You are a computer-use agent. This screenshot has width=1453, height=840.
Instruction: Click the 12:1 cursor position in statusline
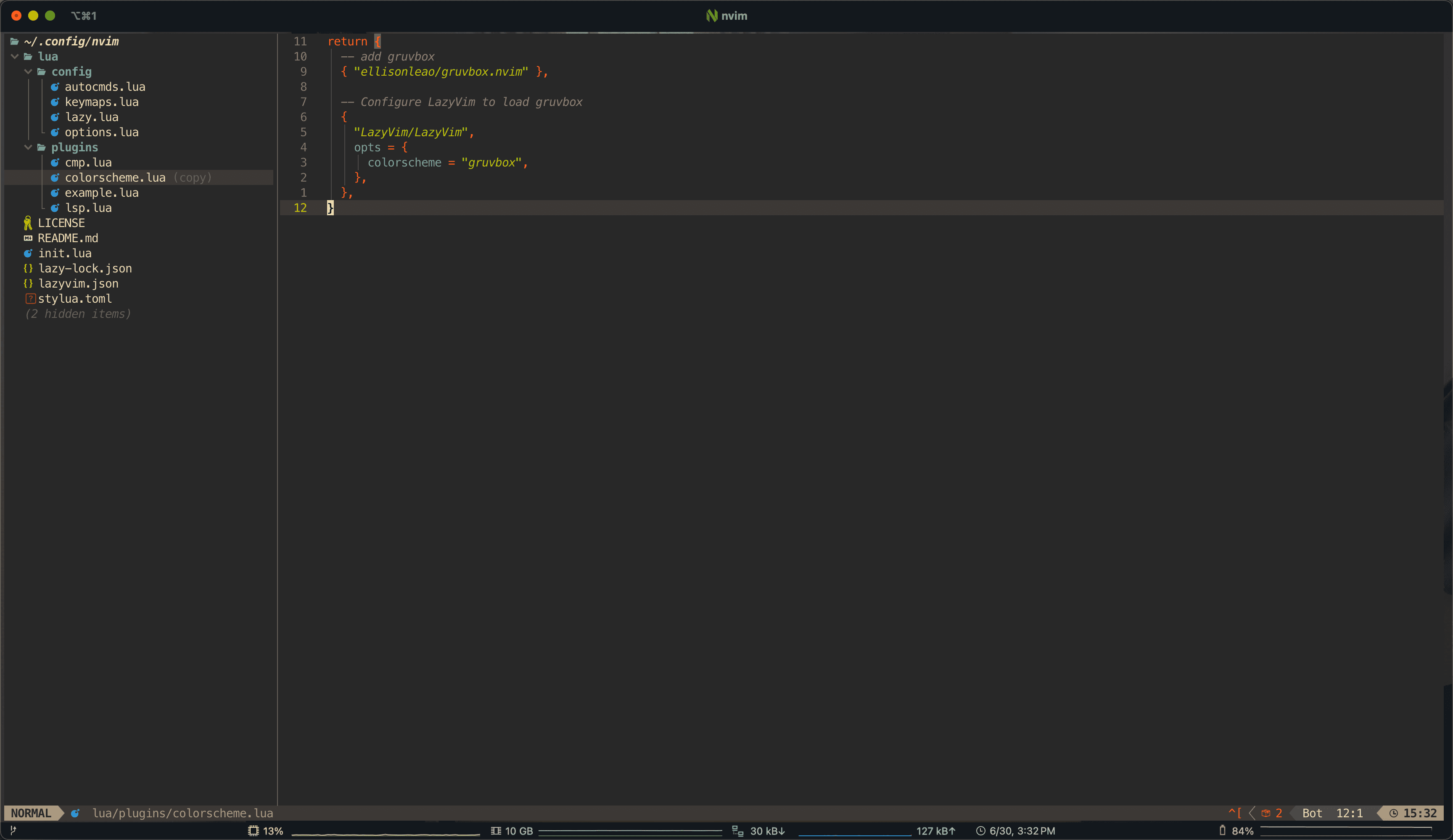(1350, 813)
